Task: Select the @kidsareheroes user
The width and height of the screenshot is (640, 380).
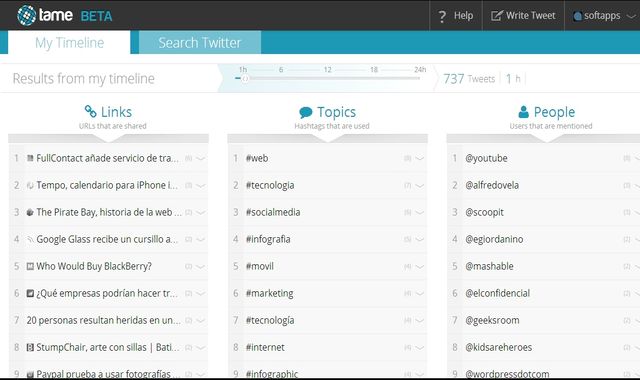Action: coord(498,347)
